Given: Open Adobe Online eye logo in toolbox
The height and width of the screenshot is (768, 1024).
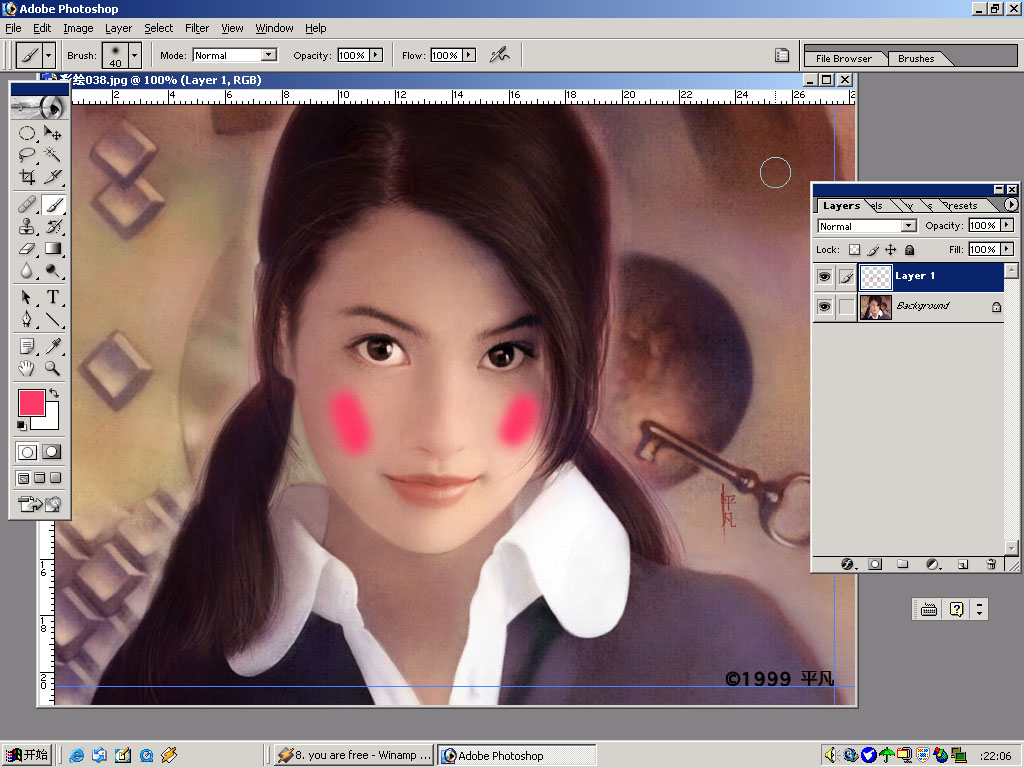Looking at the screenshot, I should pos(40,107).
